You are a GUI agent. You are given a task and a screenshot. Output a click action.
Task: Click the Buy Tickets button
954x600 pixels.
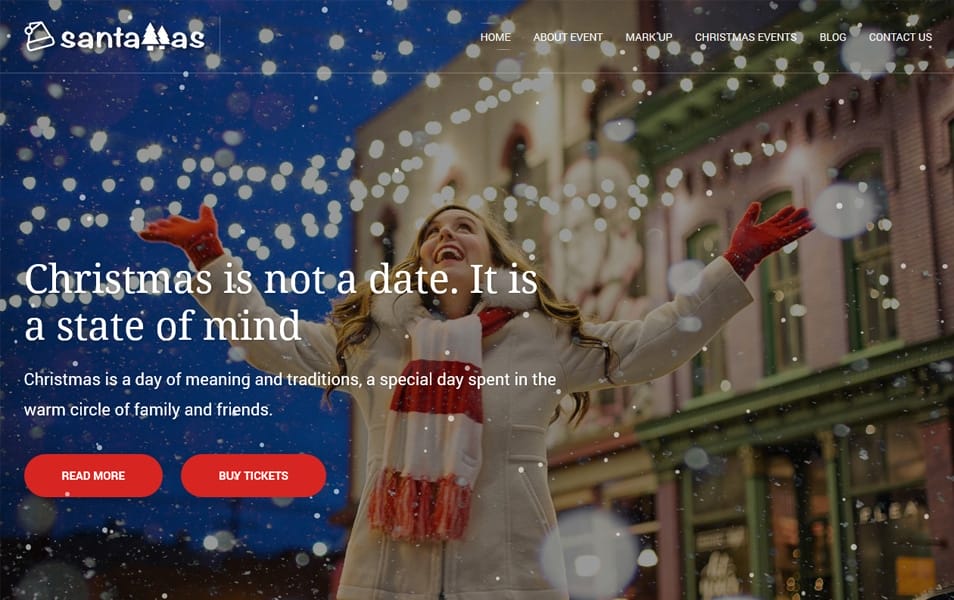[253, 475]
